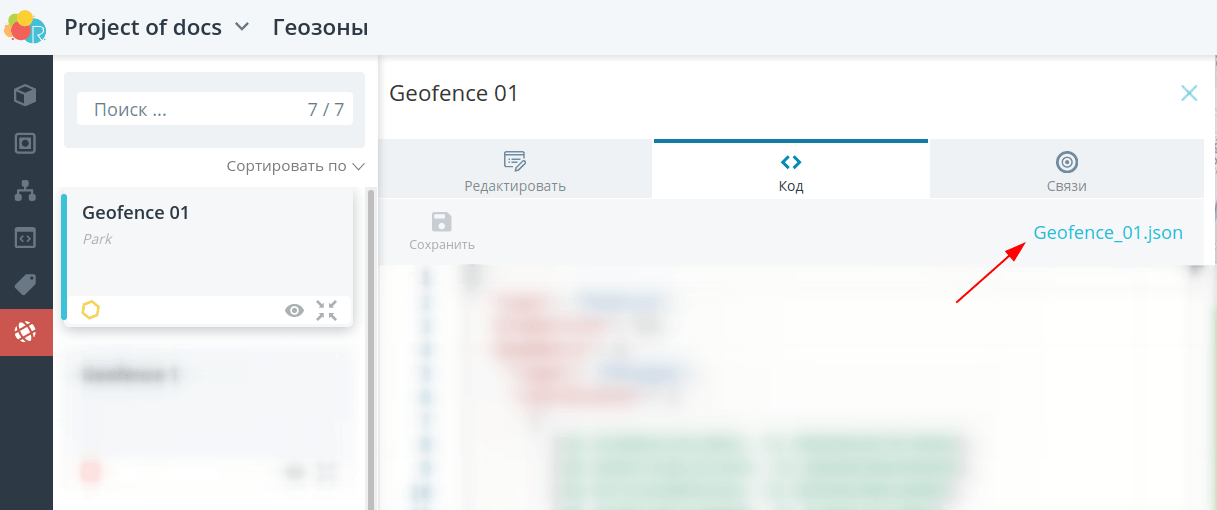Select the Код tab
The image size is (1217, 510).
point(790,170)
